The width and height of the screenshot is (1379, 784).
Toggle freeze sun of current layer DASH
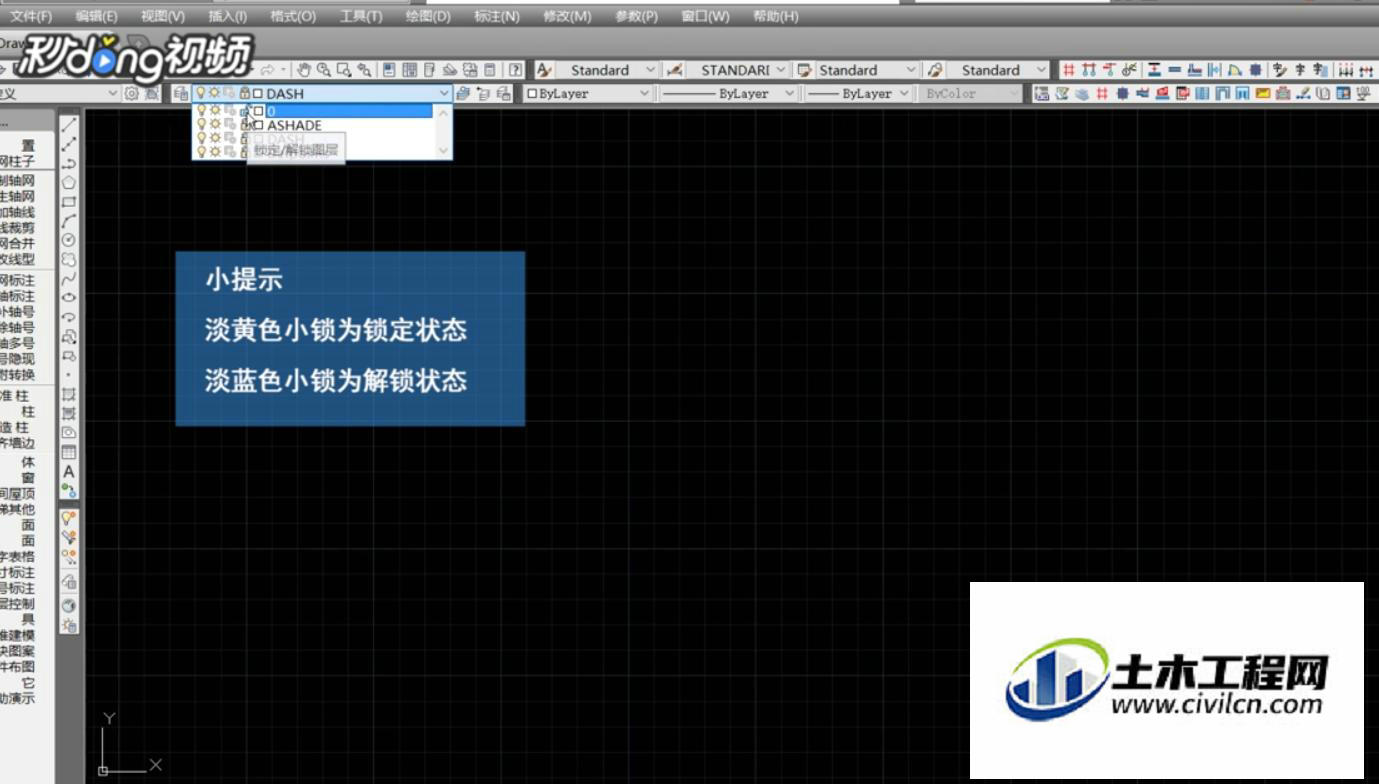point(214,93)
